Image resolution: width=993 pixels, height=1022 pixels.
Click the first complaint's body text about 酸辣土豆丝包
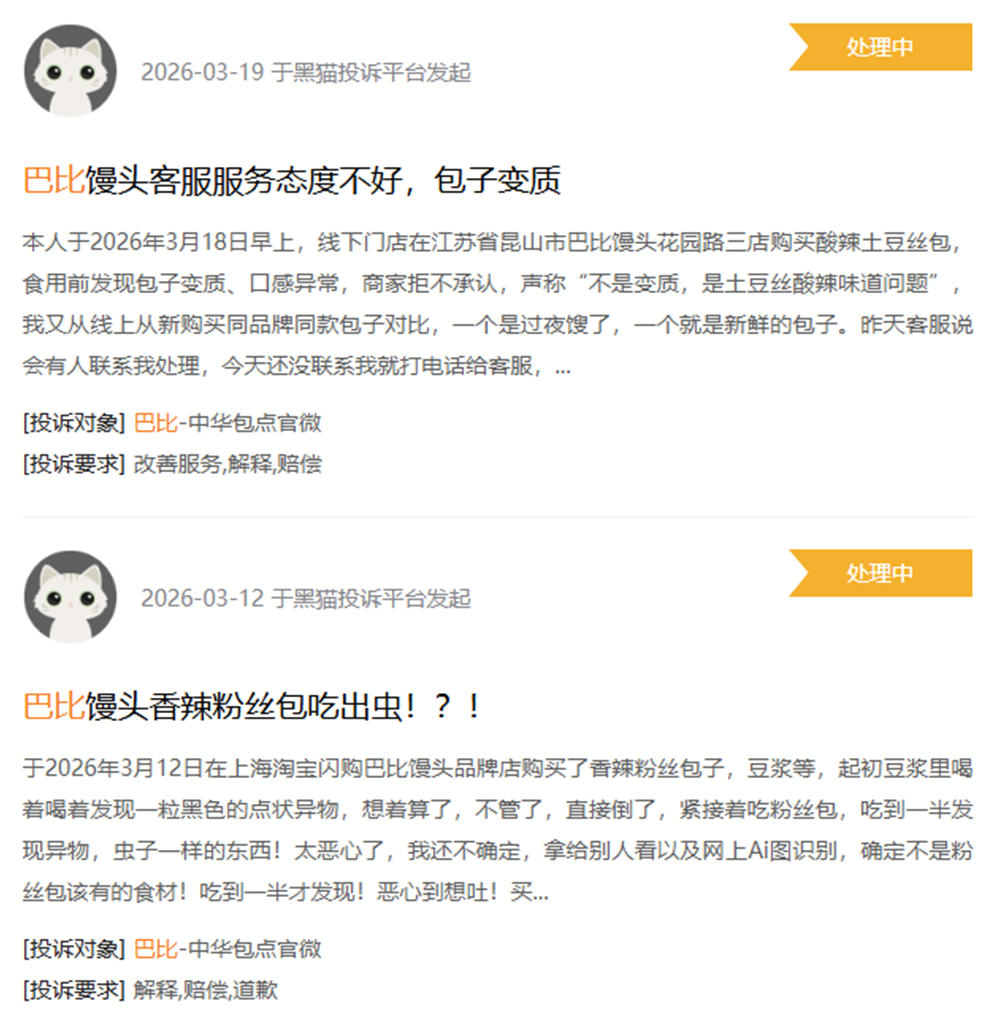[498, 304]
